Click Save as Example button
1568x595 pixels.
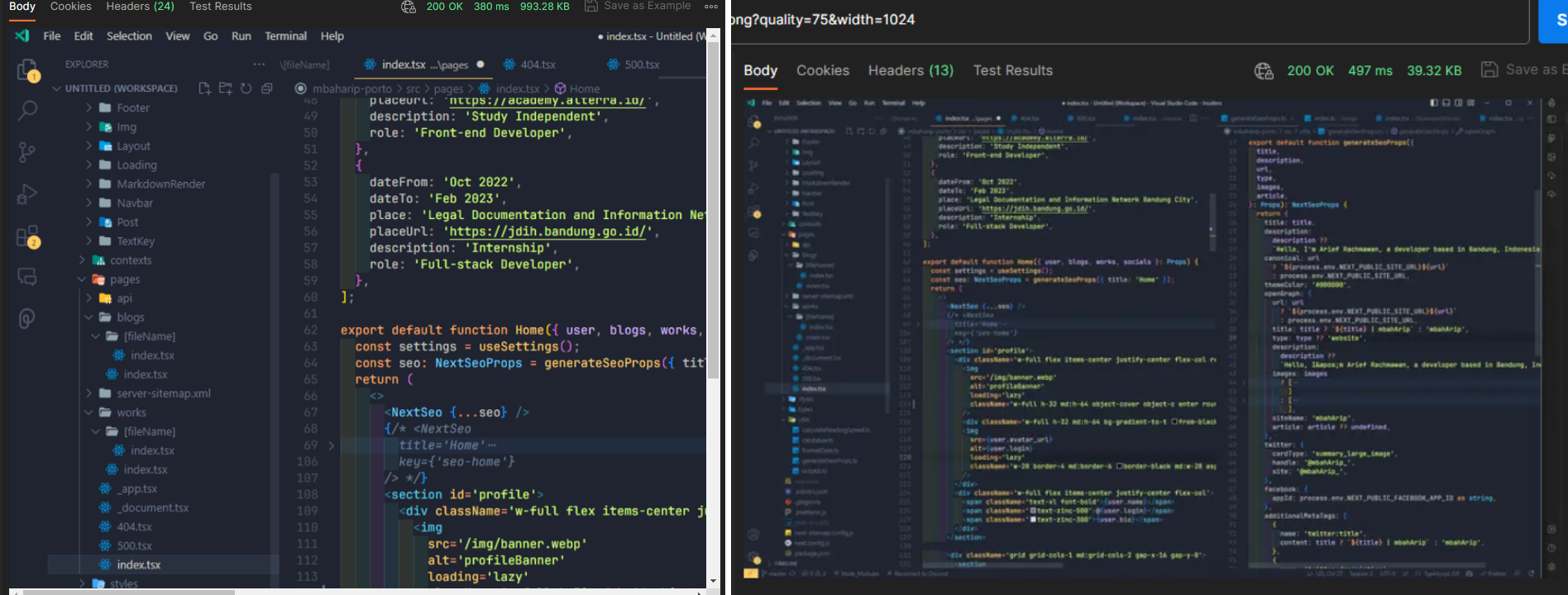[x=638, y=6]
